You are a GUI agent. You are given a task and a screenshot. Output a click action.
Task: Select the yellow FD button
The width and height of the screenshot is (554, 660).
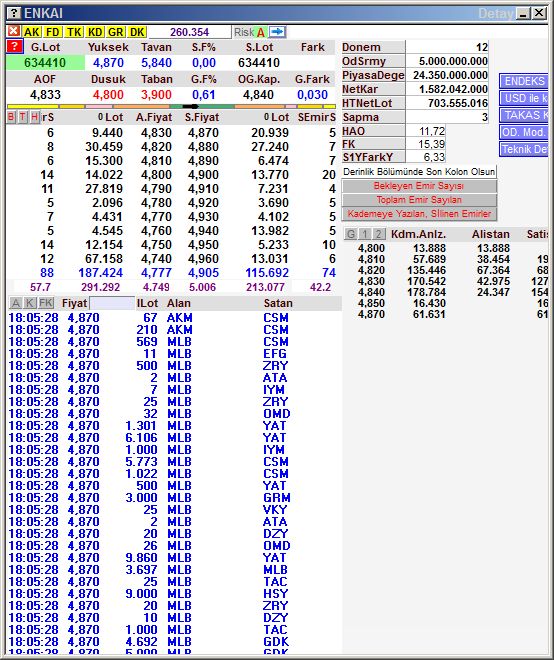(x=53, y=32)
